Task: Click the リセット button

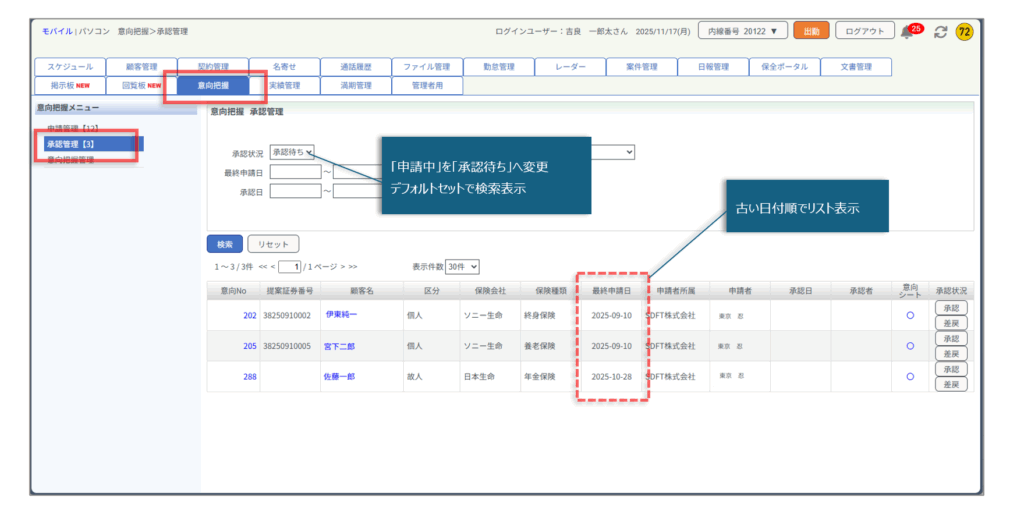Action: 273,244
